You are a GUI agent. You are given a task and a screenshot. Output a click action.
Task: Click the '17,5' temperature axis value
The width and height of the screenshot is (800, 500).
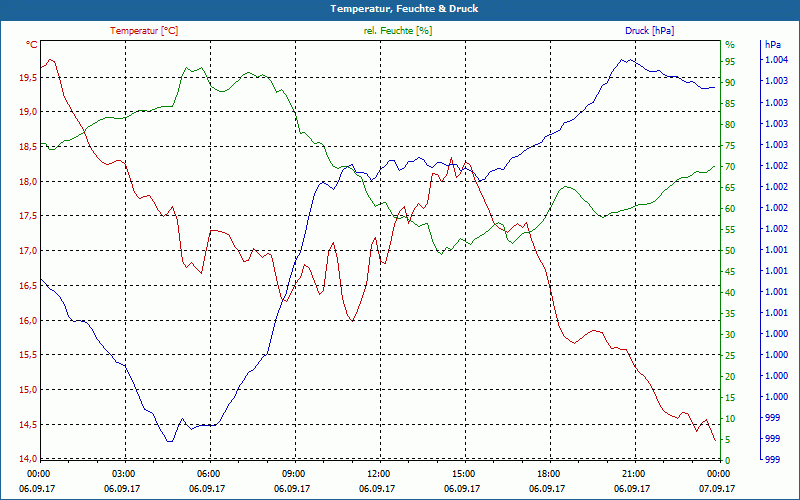pyautogui.click(x=28, y=216)
